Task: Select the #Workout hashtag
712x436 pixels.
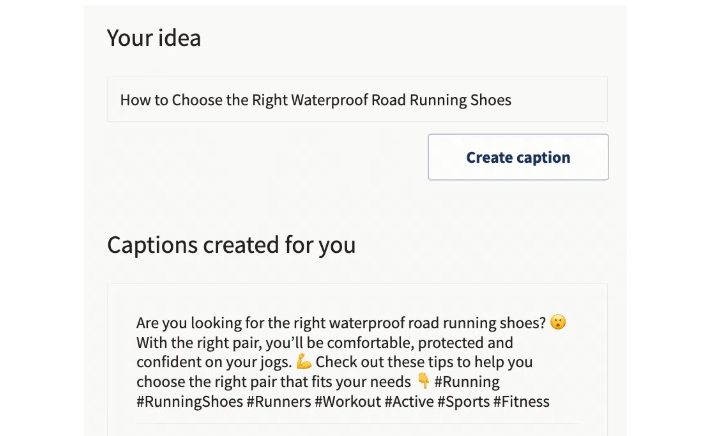Action: coord(348,402)
